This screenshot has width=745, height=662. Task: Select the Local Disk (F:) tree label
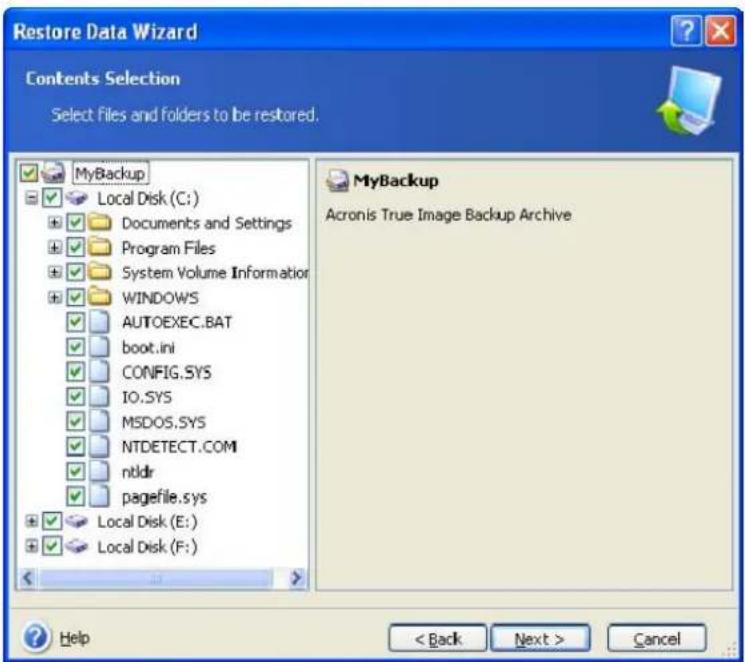coord(147,547)
